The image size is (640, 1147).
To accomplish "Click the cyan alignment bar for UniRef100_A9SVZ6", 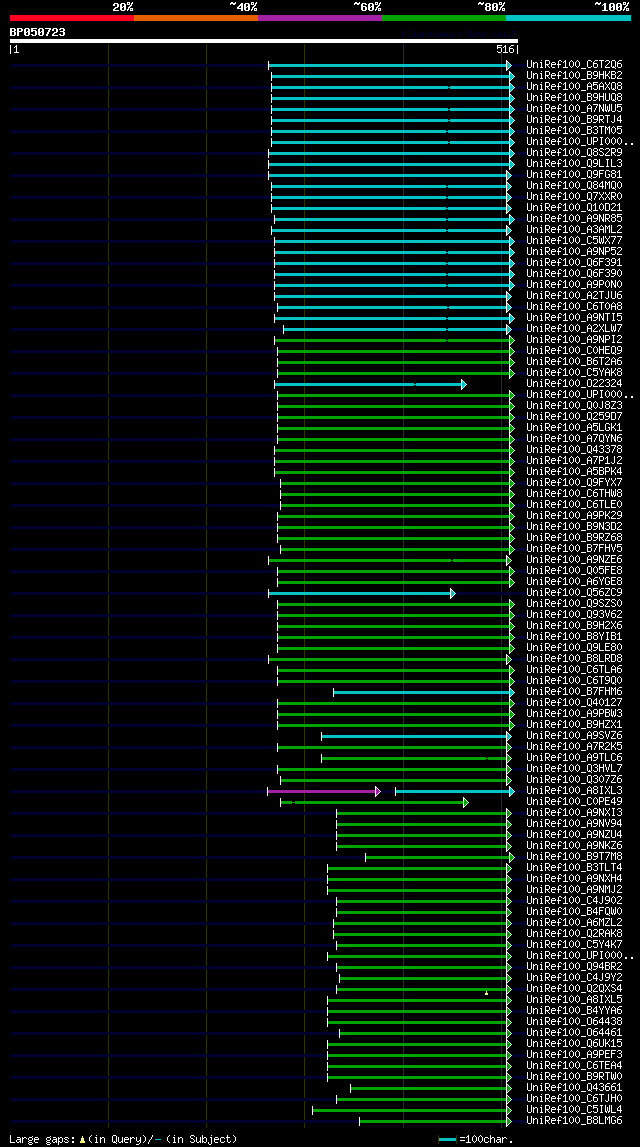I will tap(416, 736).
